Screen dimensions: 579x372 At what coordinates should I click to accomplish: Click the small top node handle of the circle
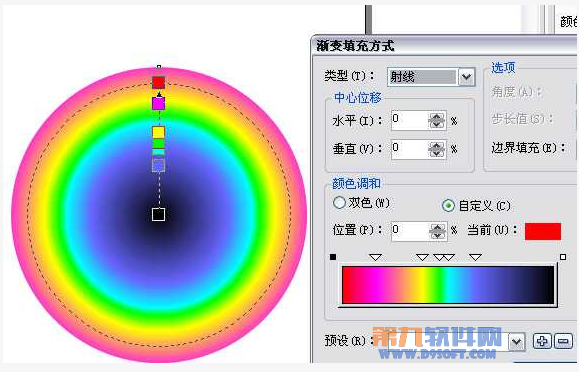pos(158,67)
